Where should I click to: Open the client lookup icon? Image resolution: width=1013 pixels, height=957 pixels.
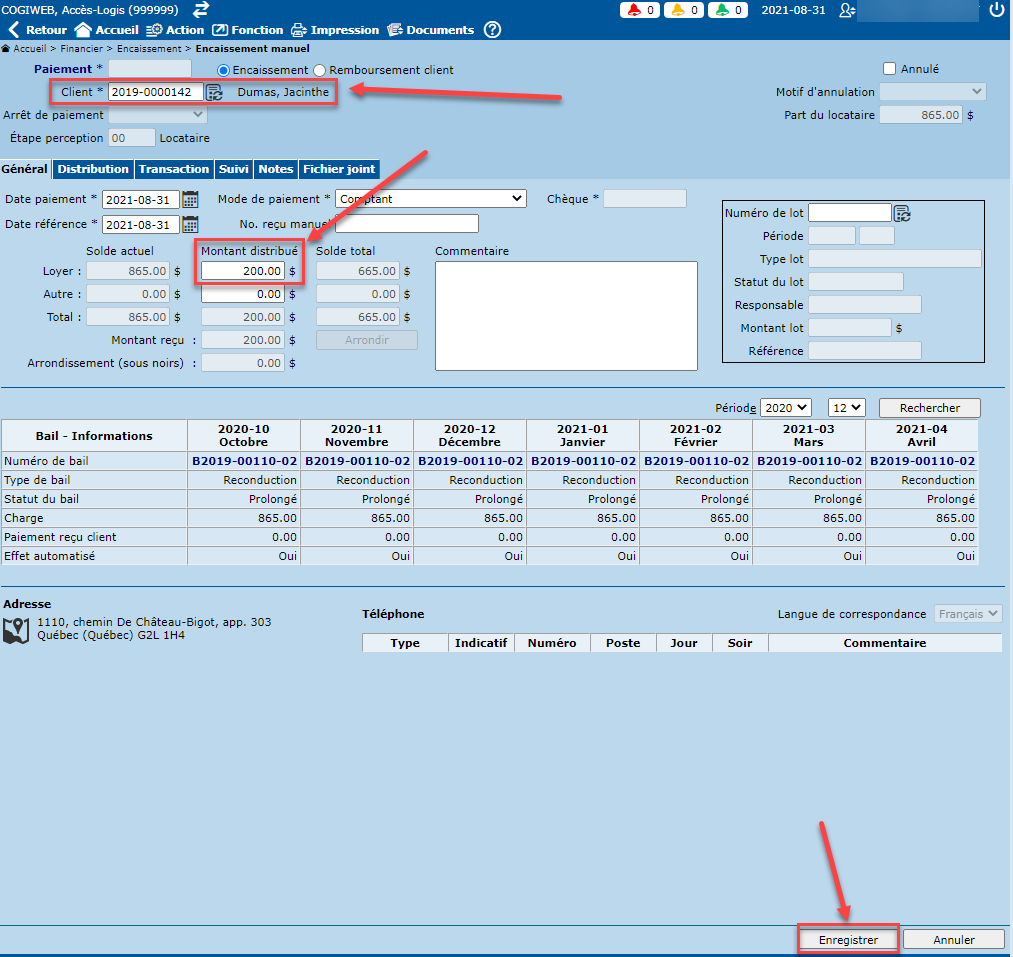tap(215, 92)
